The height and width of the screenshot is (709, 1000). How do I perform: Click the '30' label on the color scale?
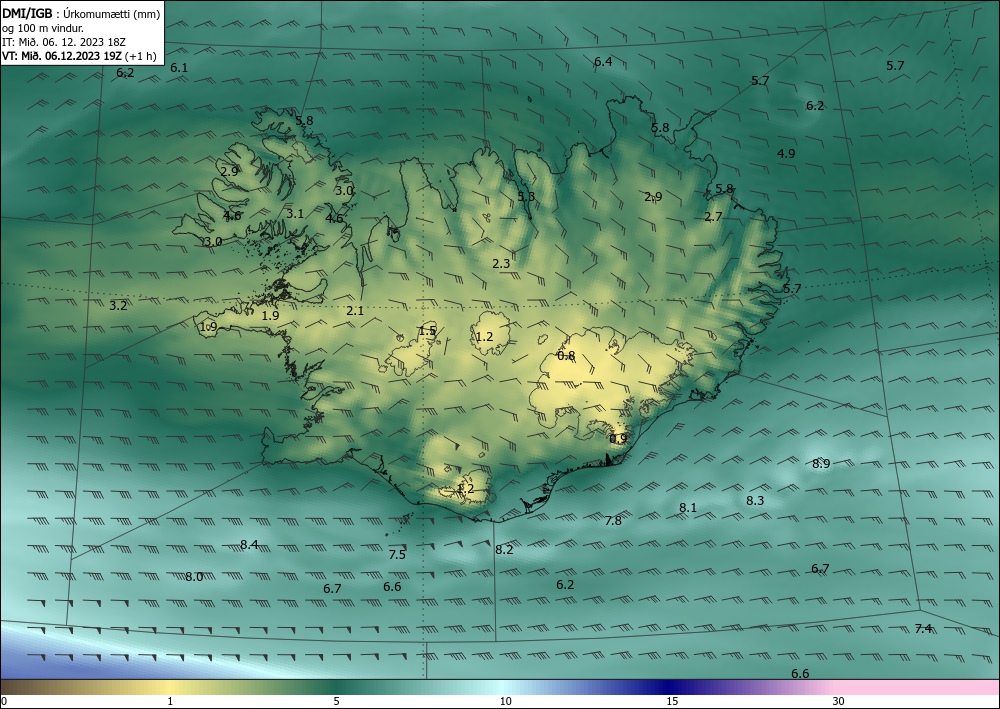(838, 702)
